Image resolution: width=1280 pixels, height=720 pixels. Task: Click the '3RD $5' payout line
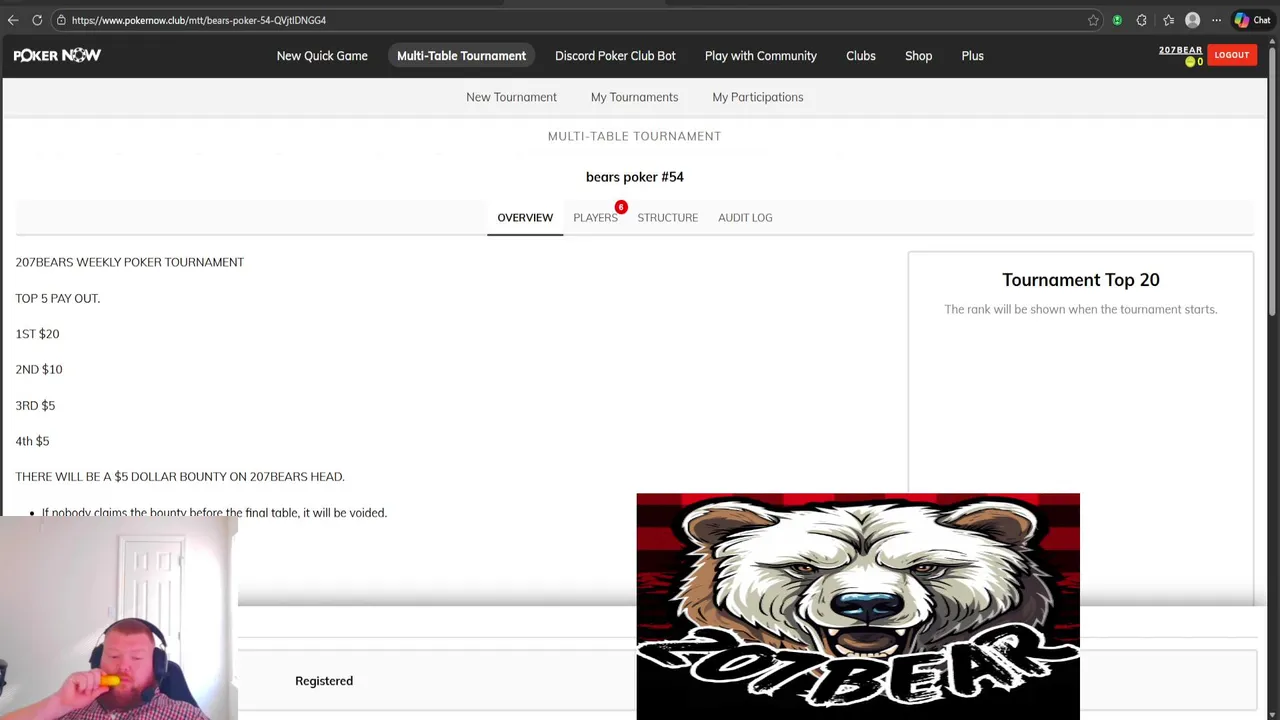click(x=35, y=405)
